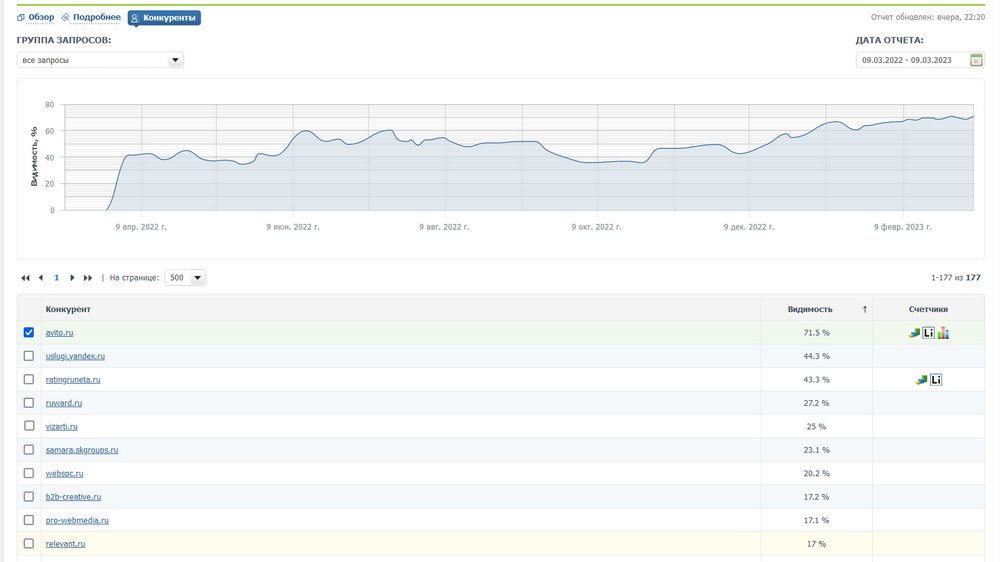This screenshot has width=1000, height=562.
Task: Click the visibility chart line near 9 авг. 2022
Action: 442,138
